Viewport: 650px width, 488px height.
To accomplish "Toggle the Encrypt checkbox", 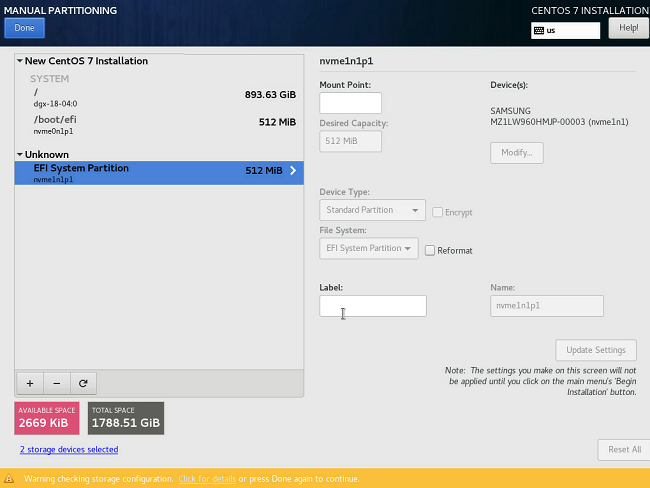I will point(438,212).
